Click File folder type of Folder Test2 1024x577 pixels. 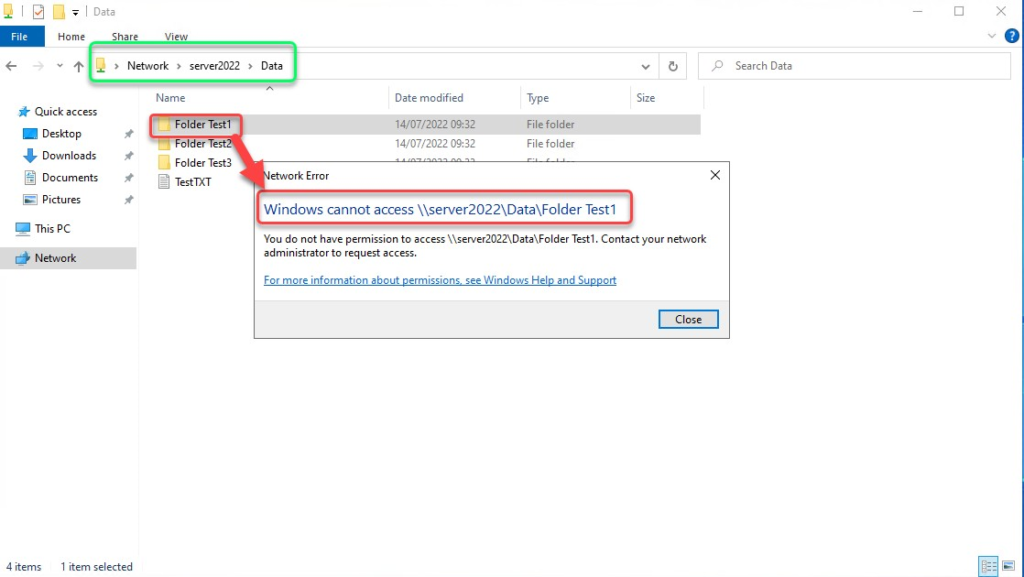[x=551, y=144]
